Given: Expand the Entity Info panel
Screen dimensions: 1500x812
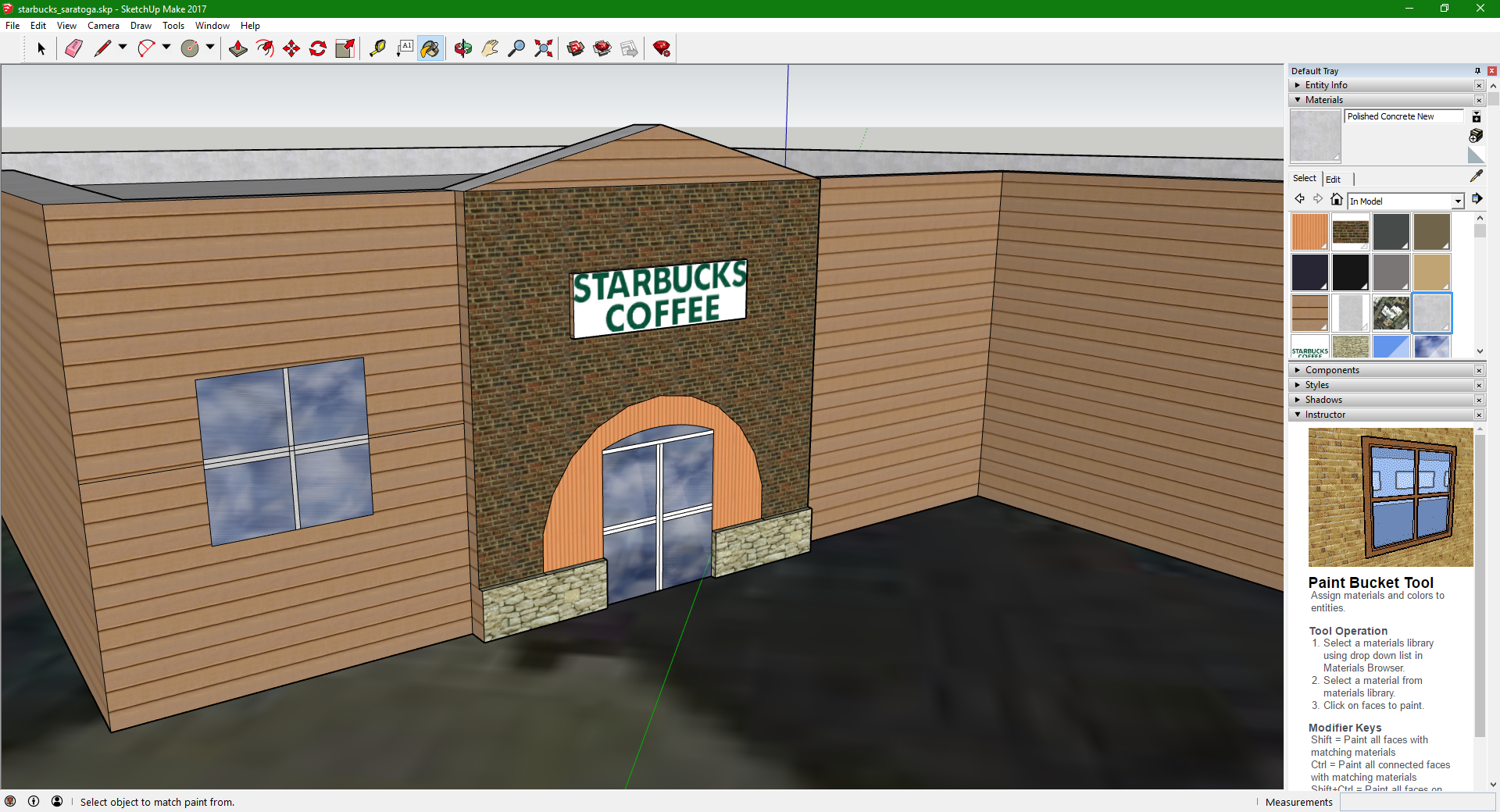Looking at the screenshot, I should point(1298,85).
